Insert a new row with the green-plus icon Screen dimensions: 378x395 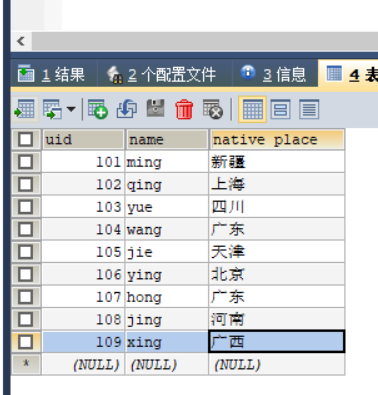click(97, 109)
